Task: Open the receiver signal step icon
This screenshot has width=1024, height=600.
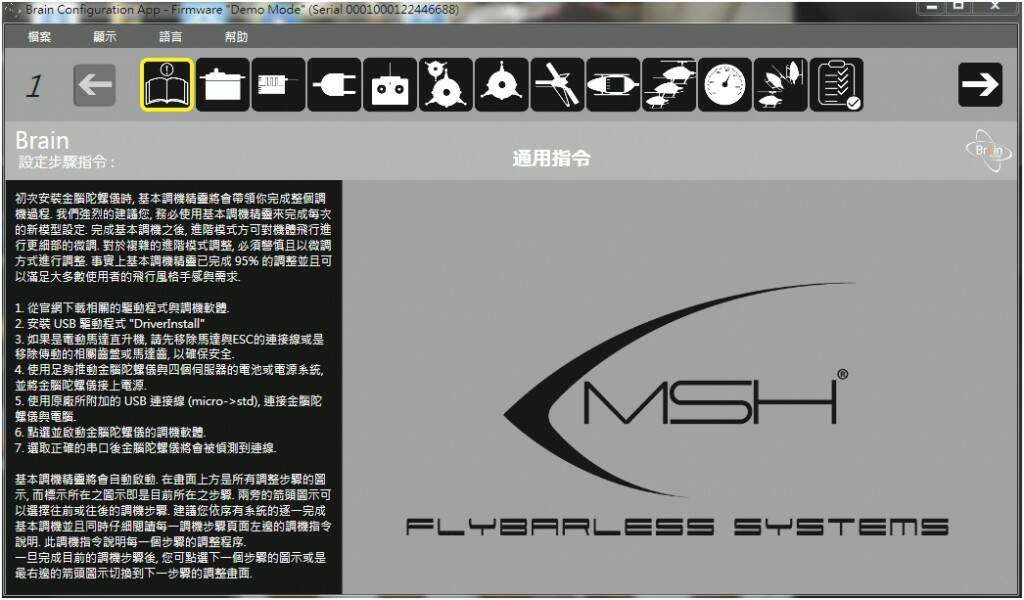Action: click(278, 85)
